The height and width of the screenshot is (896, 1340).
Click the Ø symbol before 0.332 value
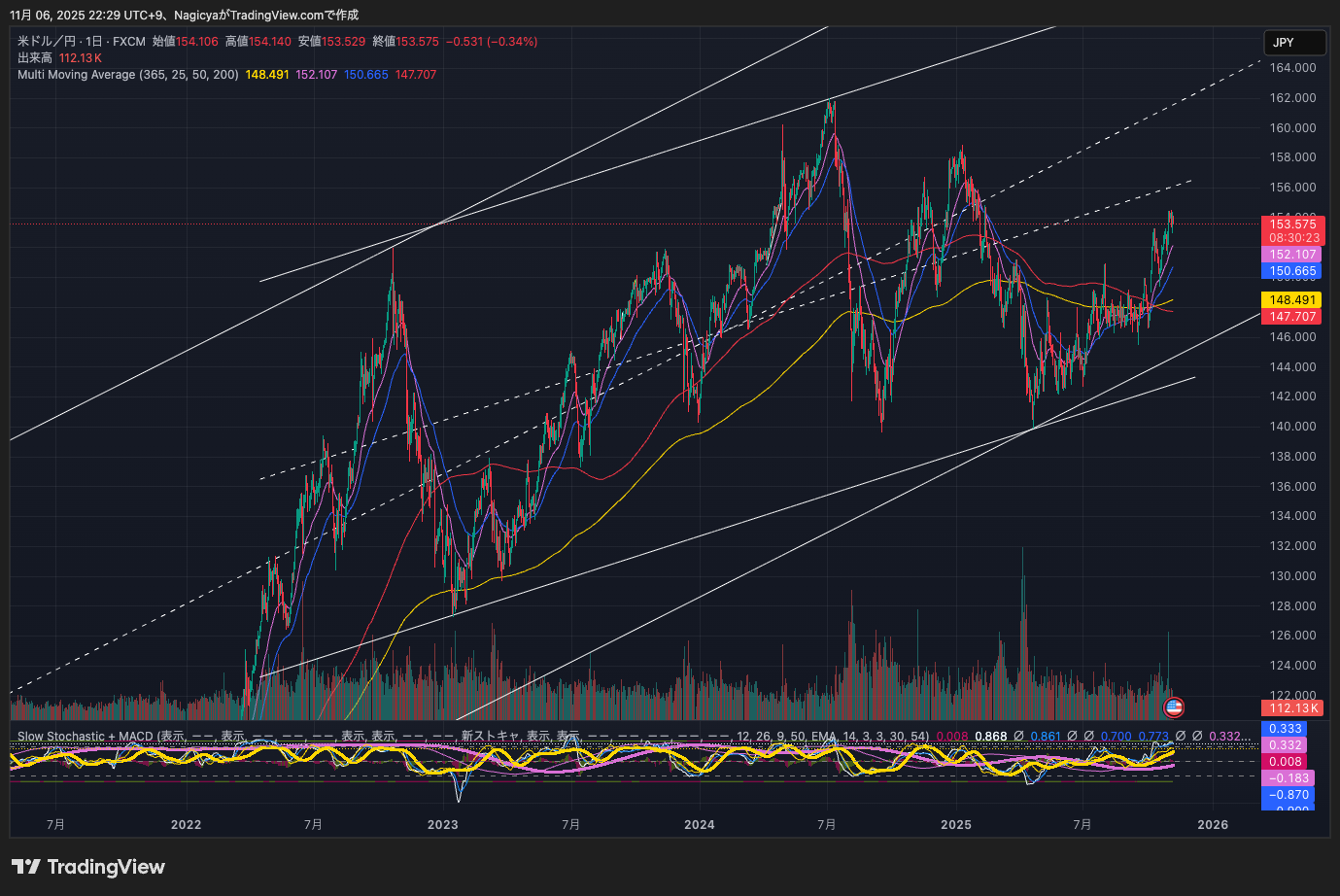pyautogui.click(x=1197, y=737)
